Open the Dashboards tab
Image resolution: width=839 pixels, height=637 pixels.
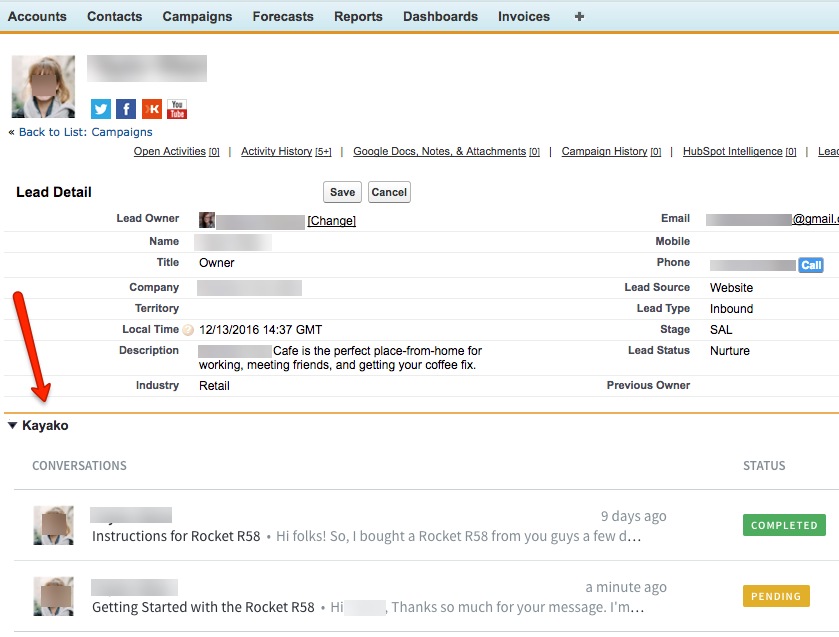440,16
